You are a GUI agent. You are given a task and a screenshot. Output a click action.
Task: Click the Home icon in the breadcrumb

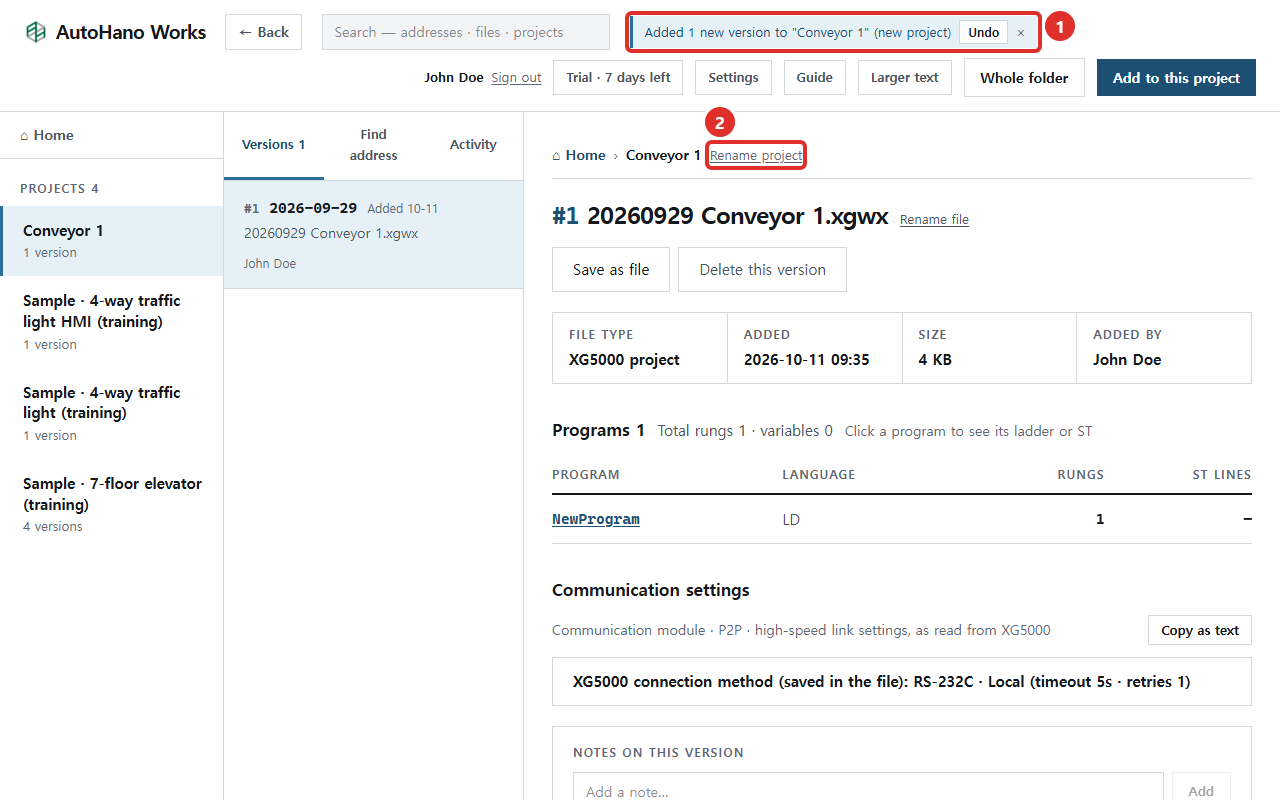[557, 155]
